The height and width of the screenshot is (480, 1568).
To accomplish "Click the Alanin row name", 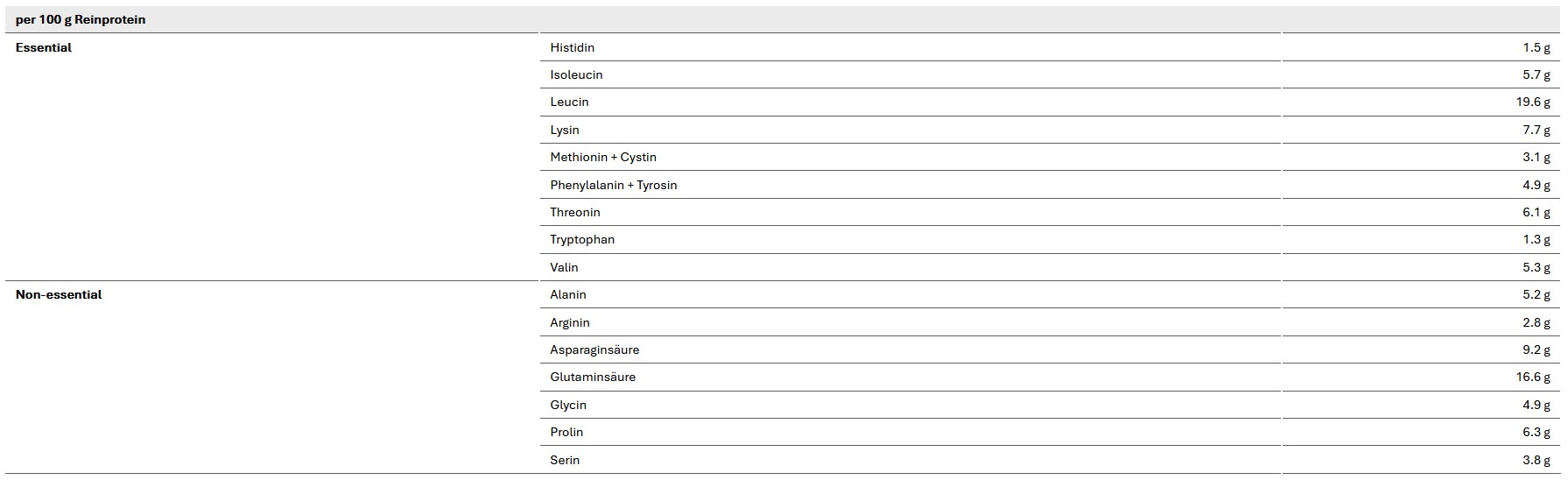I will tap(568, 294).
